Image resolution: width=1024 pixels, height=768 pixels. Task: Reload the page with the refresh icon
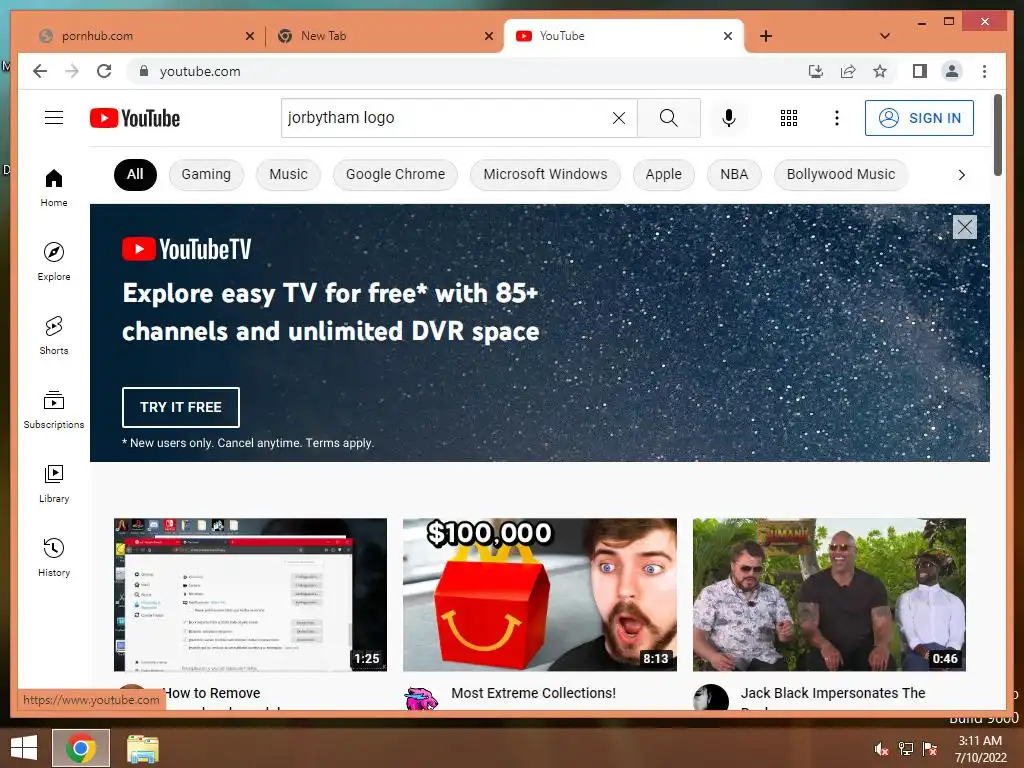(104, 71)
